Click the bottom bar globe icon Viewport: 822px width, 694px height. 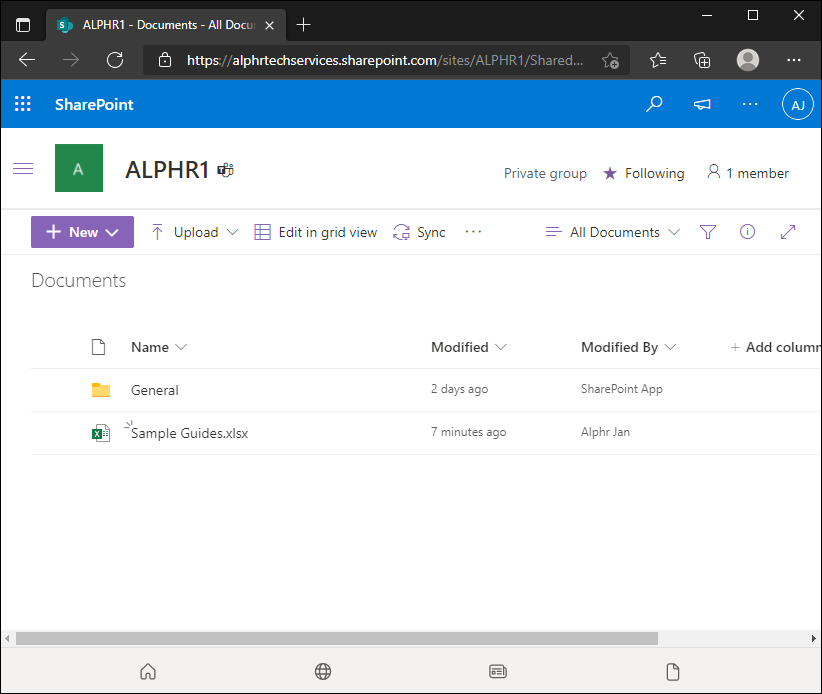pyautogui.click(x=323, y=671)
